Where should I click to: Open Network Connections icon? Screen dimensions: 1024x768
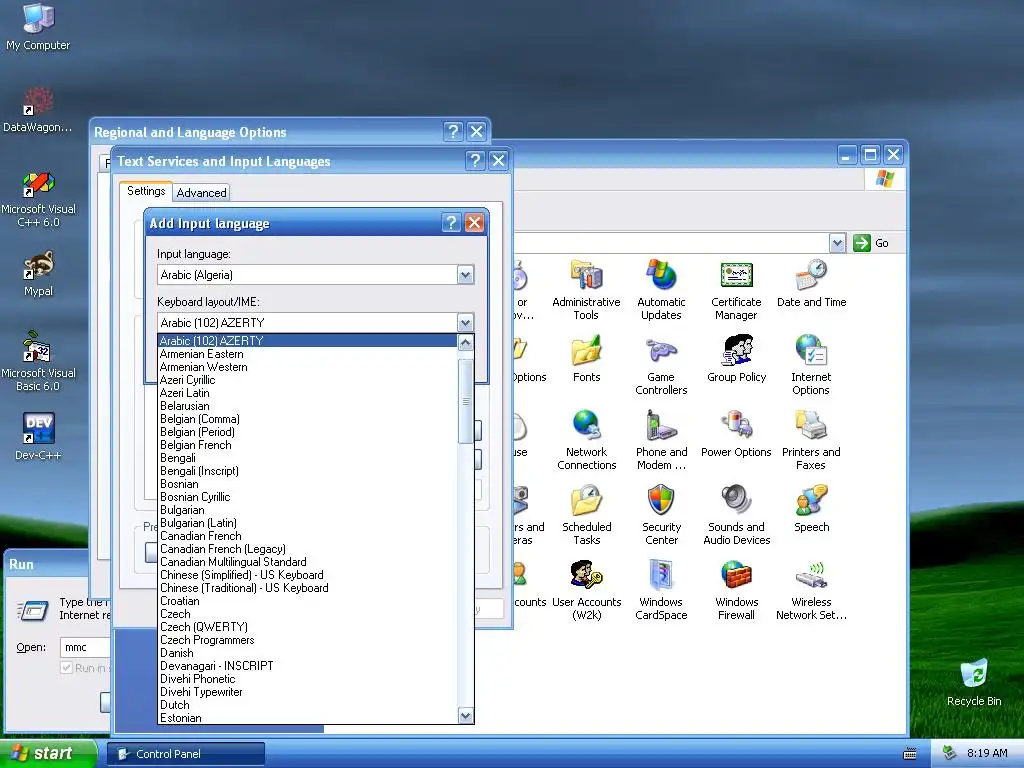586,440
